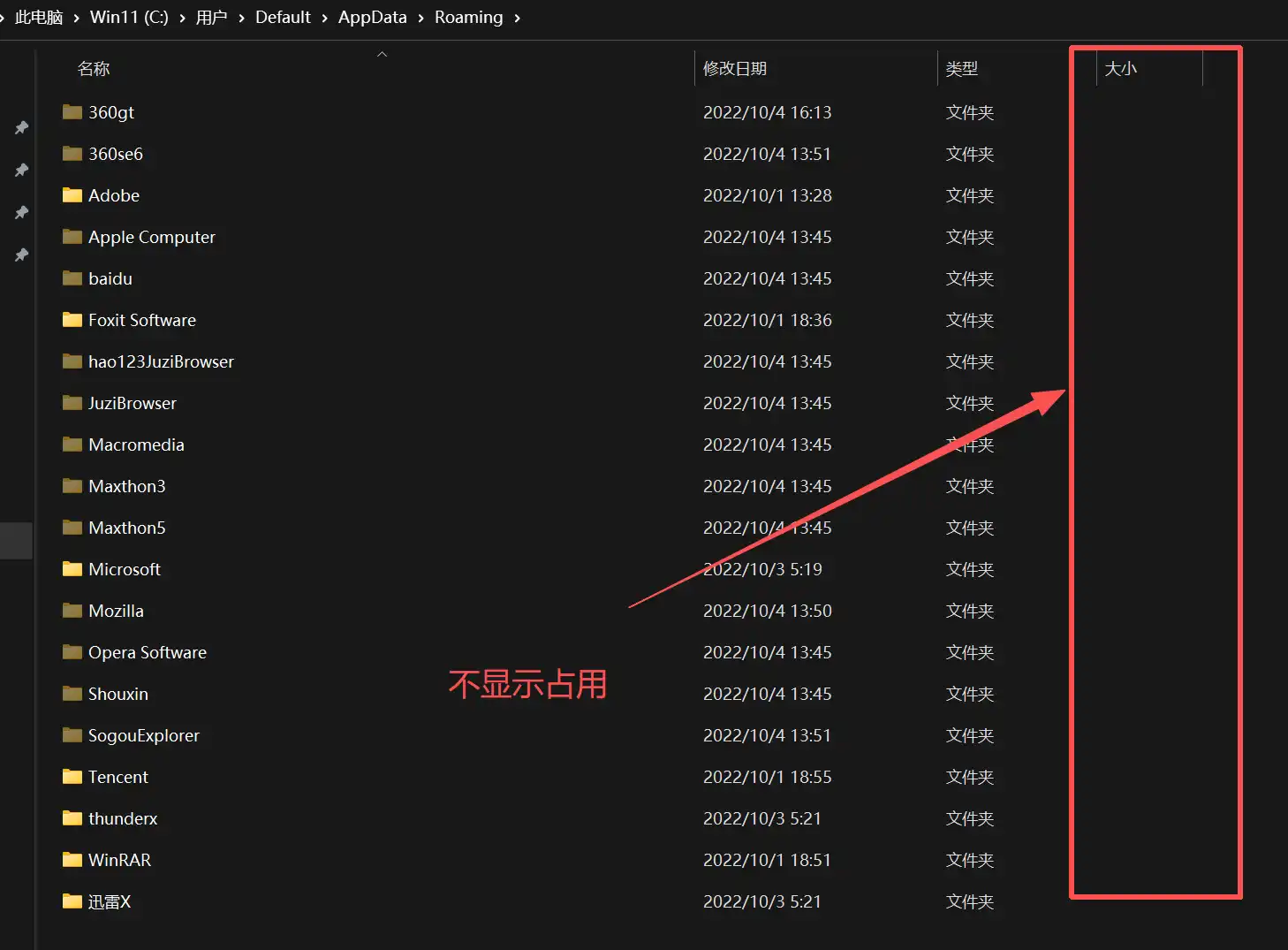Select the JuziBrowser folder icon
The width and height of the screenshot is (1288, 950).
tap(72, 403)
